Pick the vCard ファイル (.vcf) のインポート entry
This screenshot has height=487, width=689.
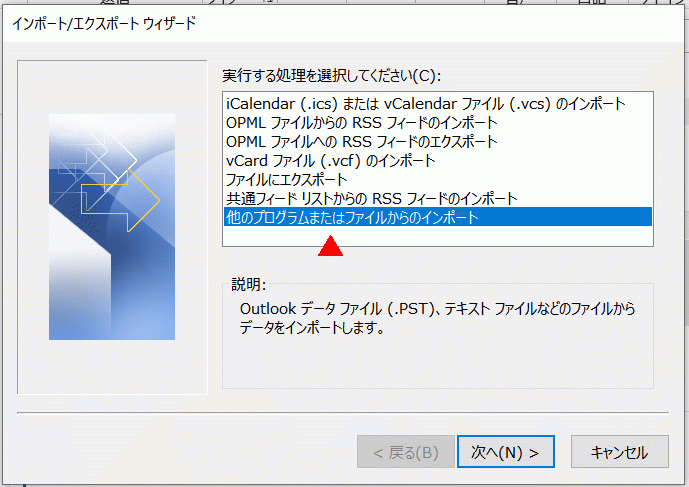click(x=438, y=160)
